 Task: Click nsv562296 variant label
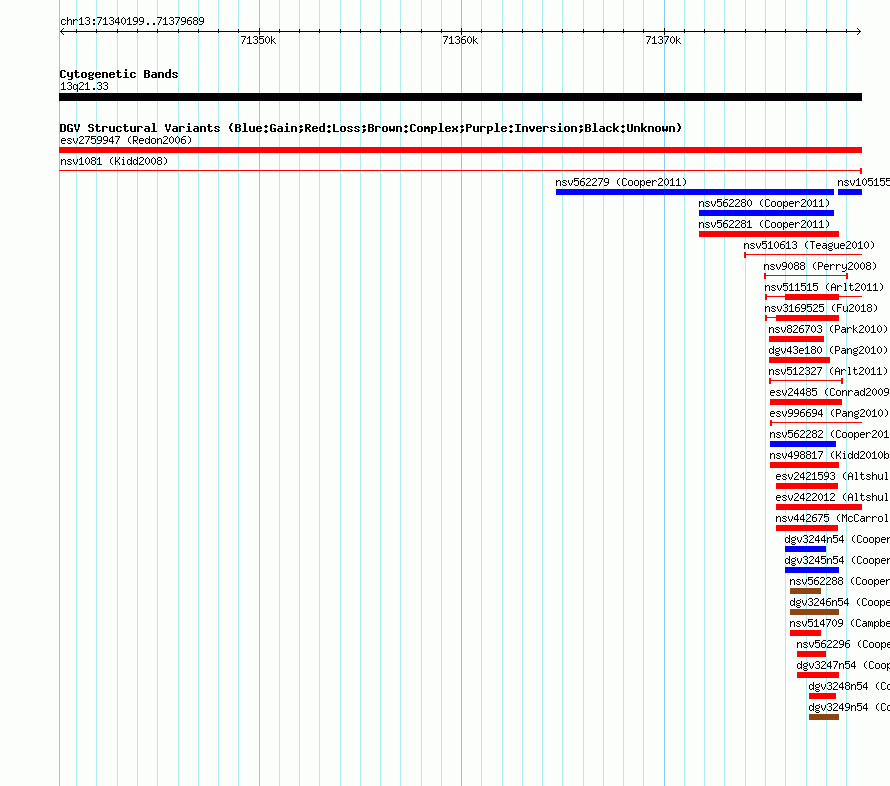coord(843,644)
